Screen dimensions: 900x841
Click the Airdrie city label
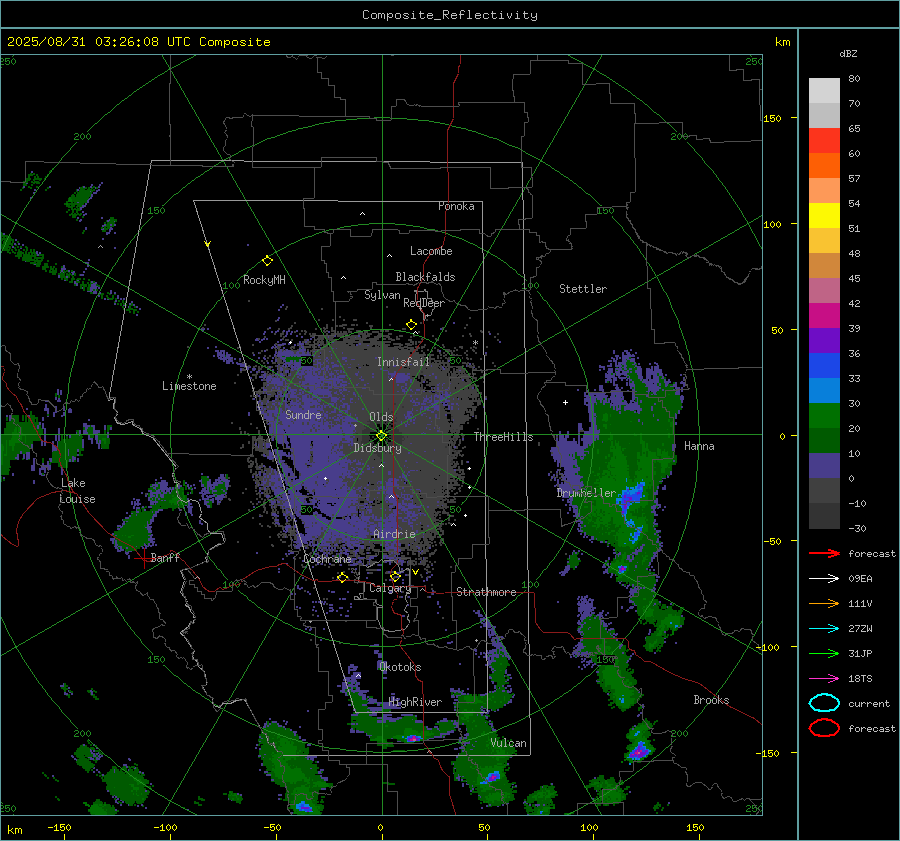pos(394,534)
